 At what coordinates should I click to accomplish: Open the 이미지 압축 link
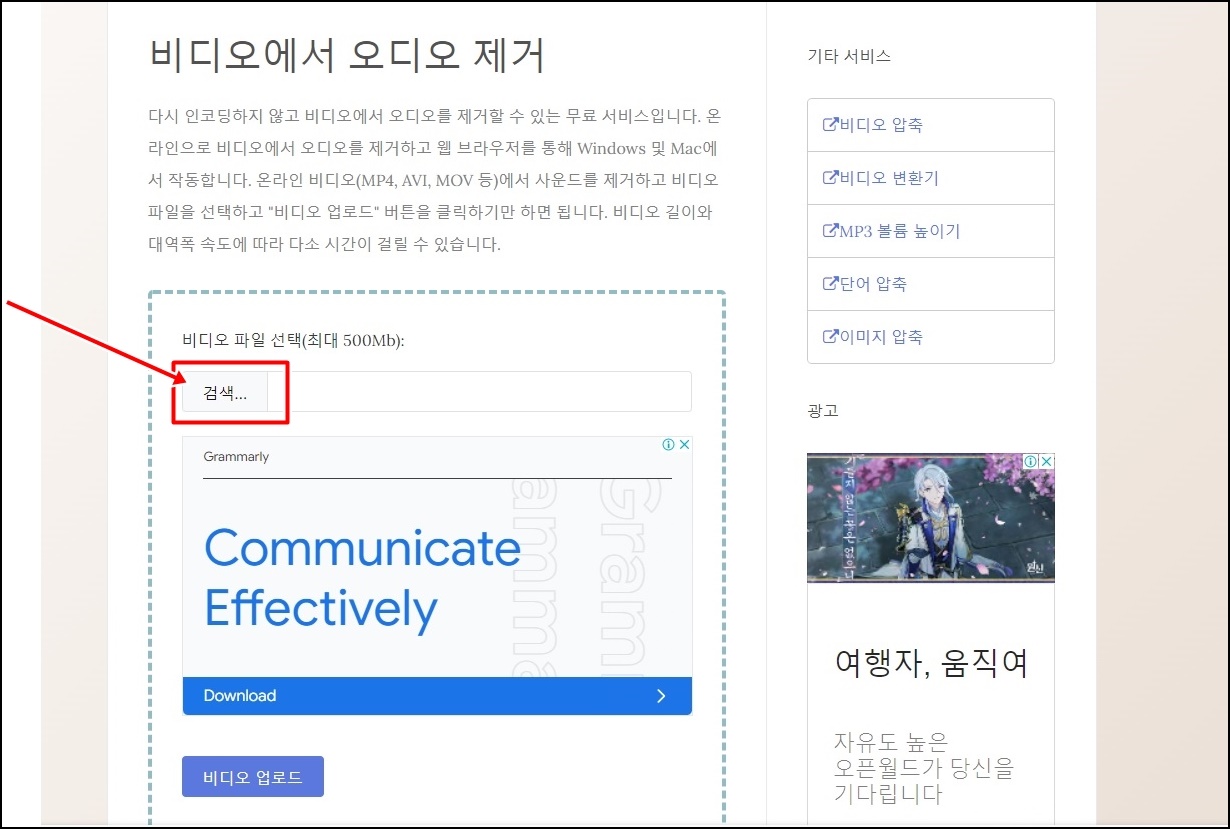(880, 337)
